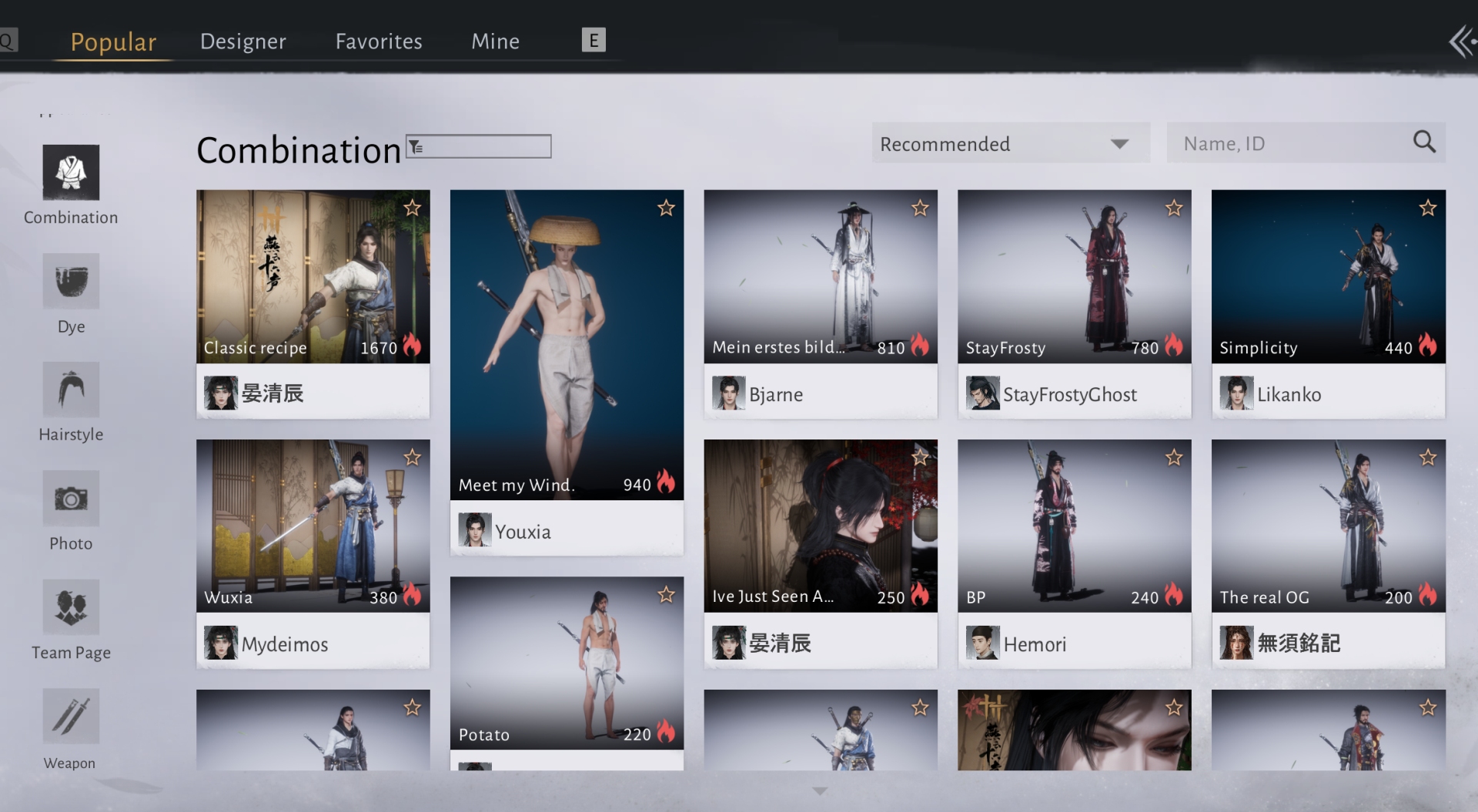
Task: Open the Team Page icon
Action: click(71, 607)
